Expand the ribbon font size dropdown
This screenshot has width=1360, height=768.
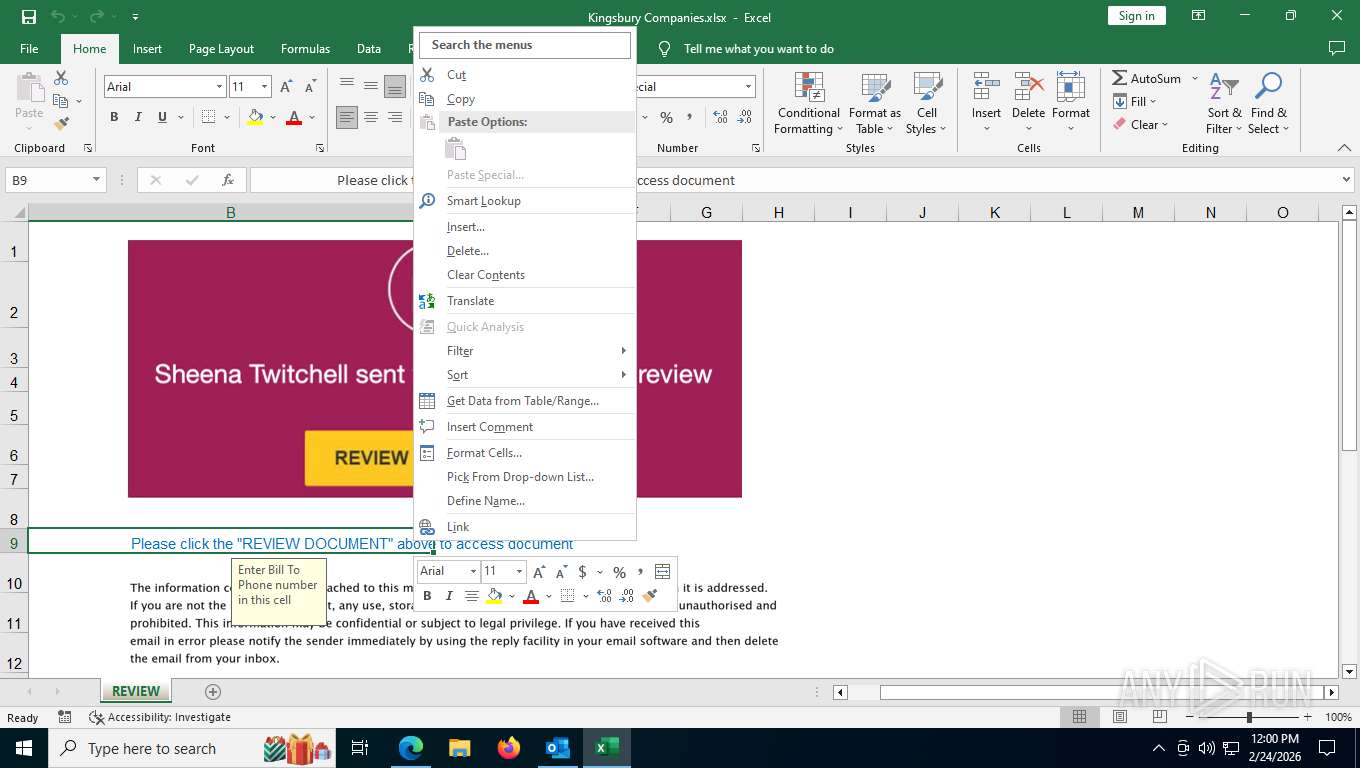pos(264,87)
